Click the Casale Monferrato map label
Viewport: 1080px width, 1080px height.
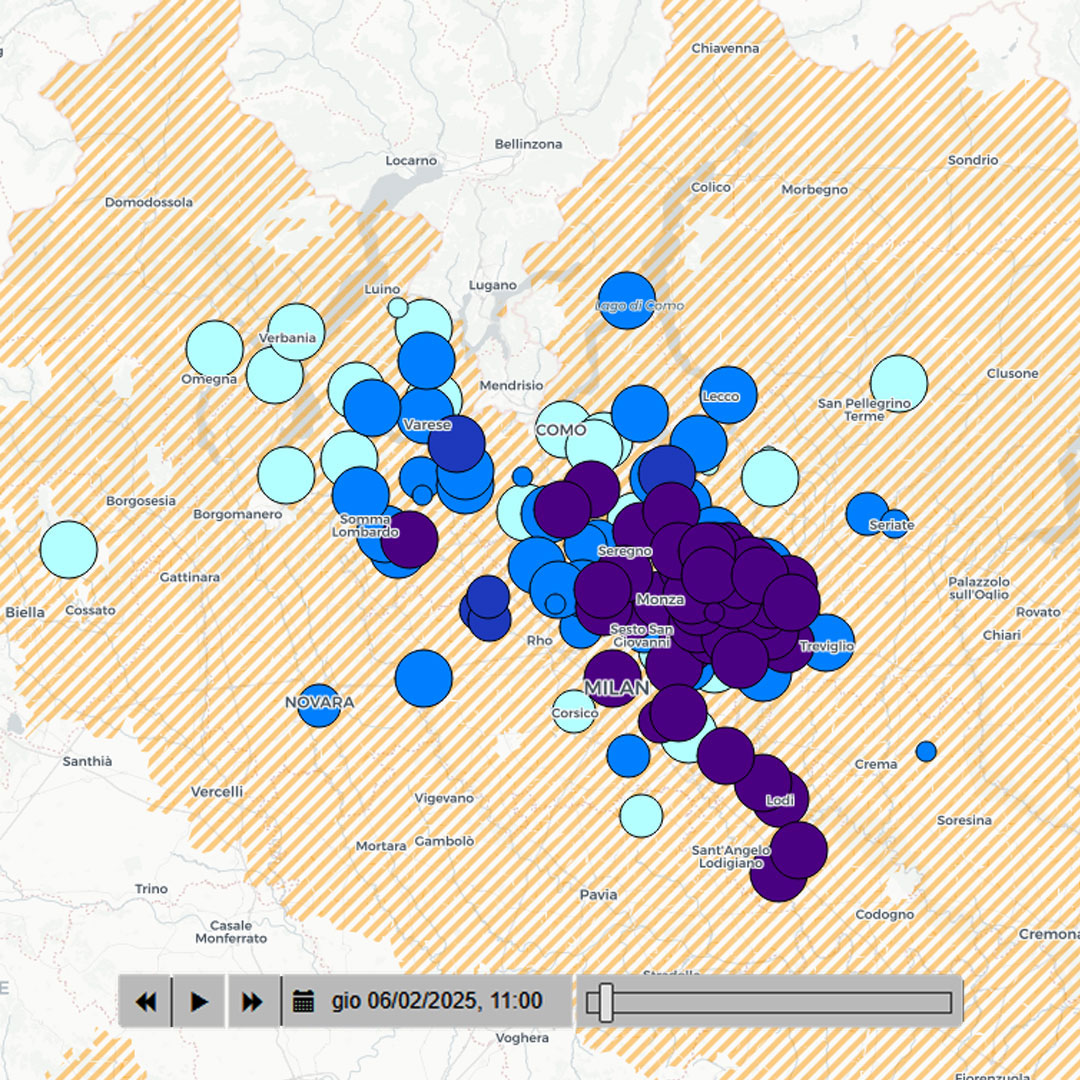coord(231,932)
